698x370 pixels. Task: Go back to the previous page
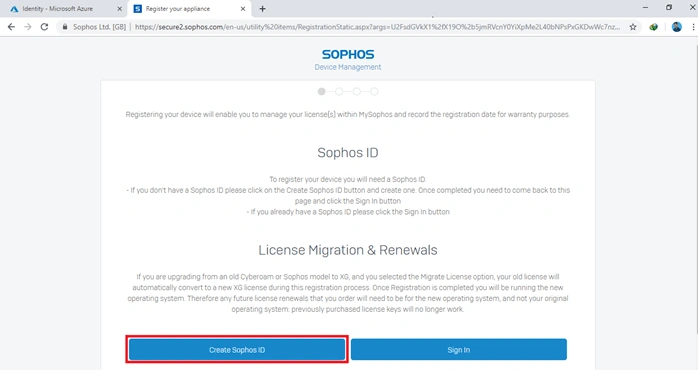tap(11, 27)
